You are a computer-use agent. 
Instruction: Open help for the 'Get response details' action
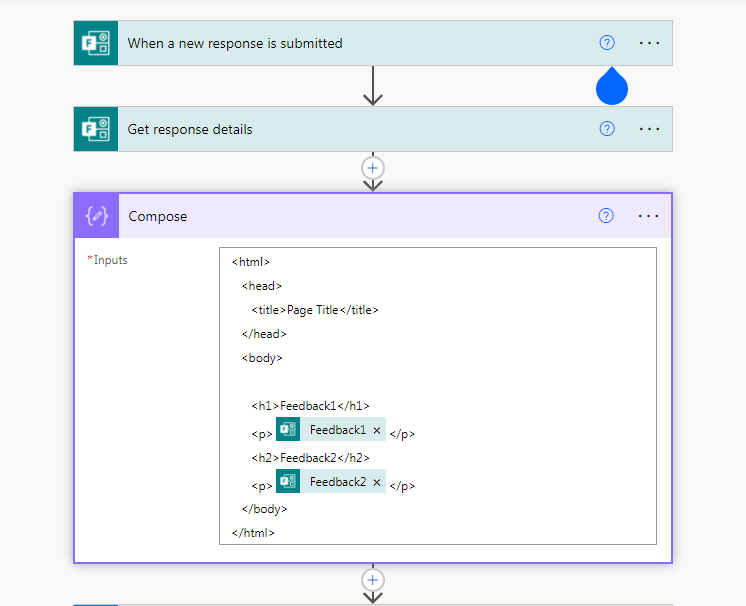click(x=607, y=129)
